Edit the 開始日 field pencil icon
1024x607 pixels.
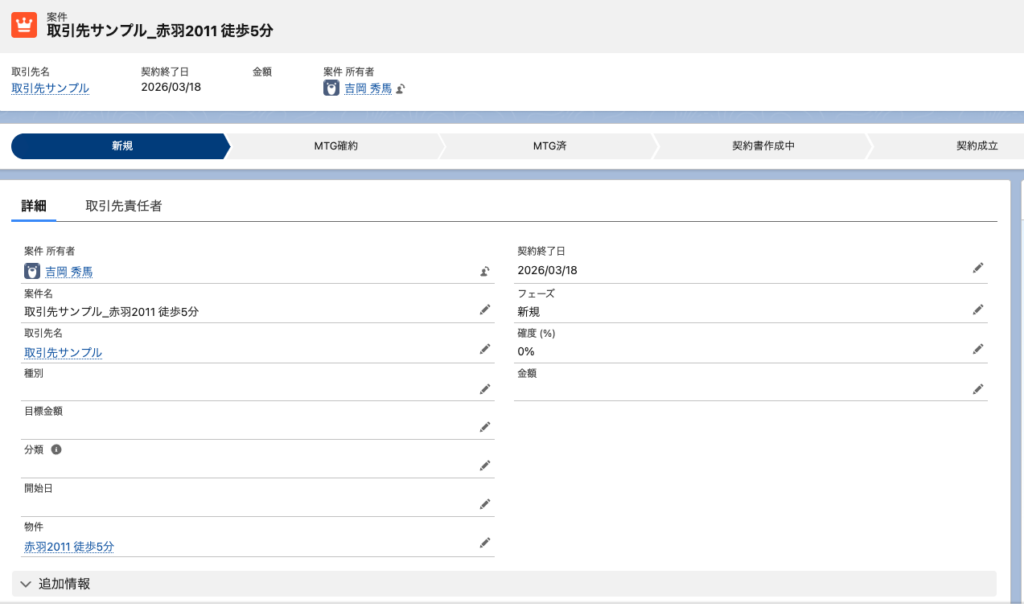[x=485, y=503]
